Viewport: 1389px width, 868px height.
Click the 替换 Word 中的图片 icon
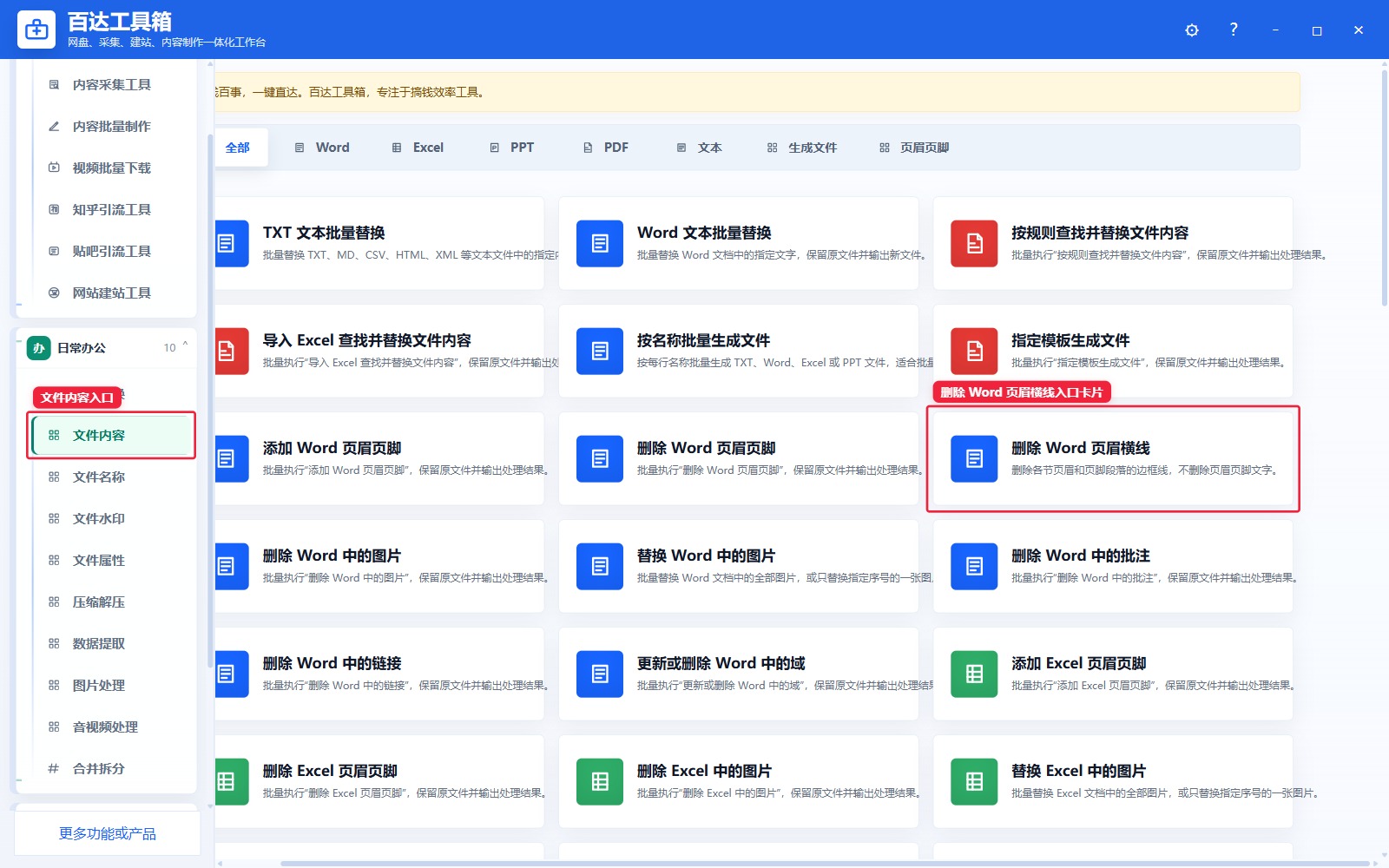[x=600, y=566]
